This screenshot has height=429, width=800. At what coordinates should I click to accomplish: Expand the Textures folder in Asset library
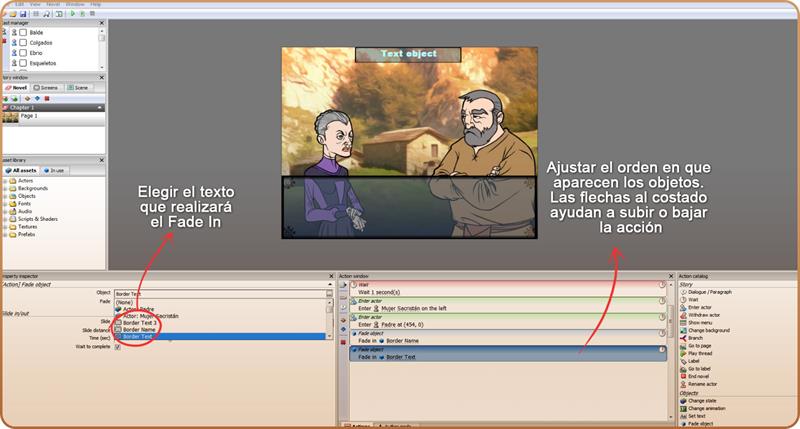pos(5,227)
